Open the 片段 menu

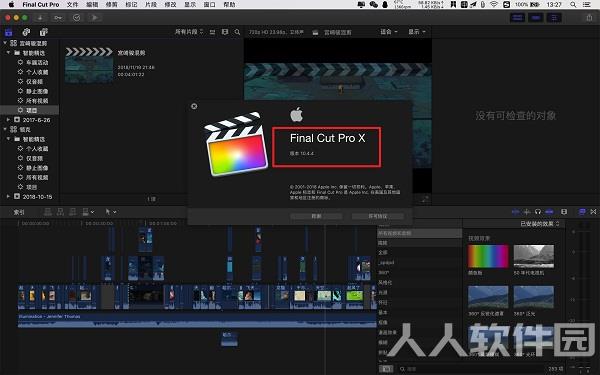[x=151, y=5]
